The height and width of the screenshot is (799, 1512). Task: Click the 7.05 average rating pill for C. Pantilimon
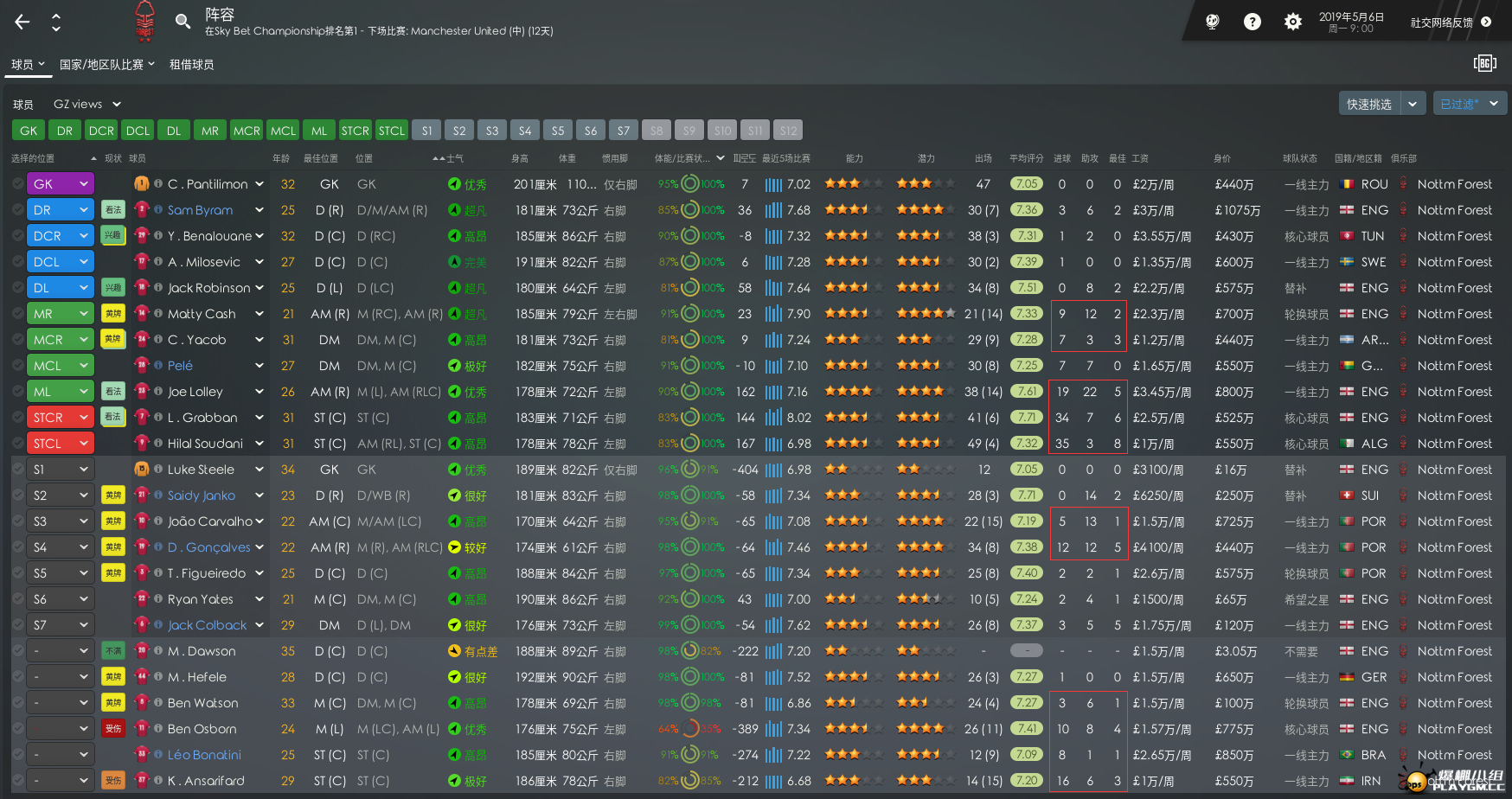(1027, 184)
